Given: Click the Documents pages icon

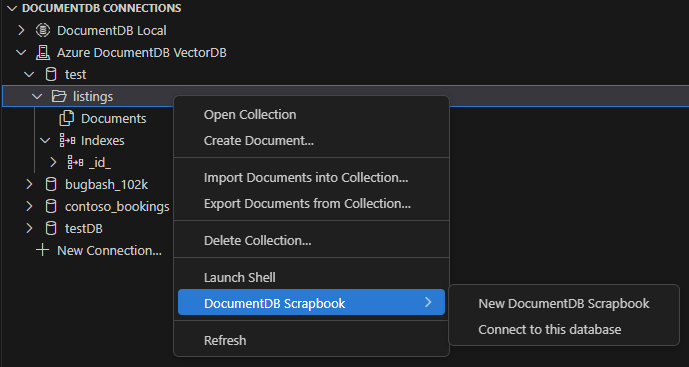Looking at the screenshot, I should click(67, 118).
